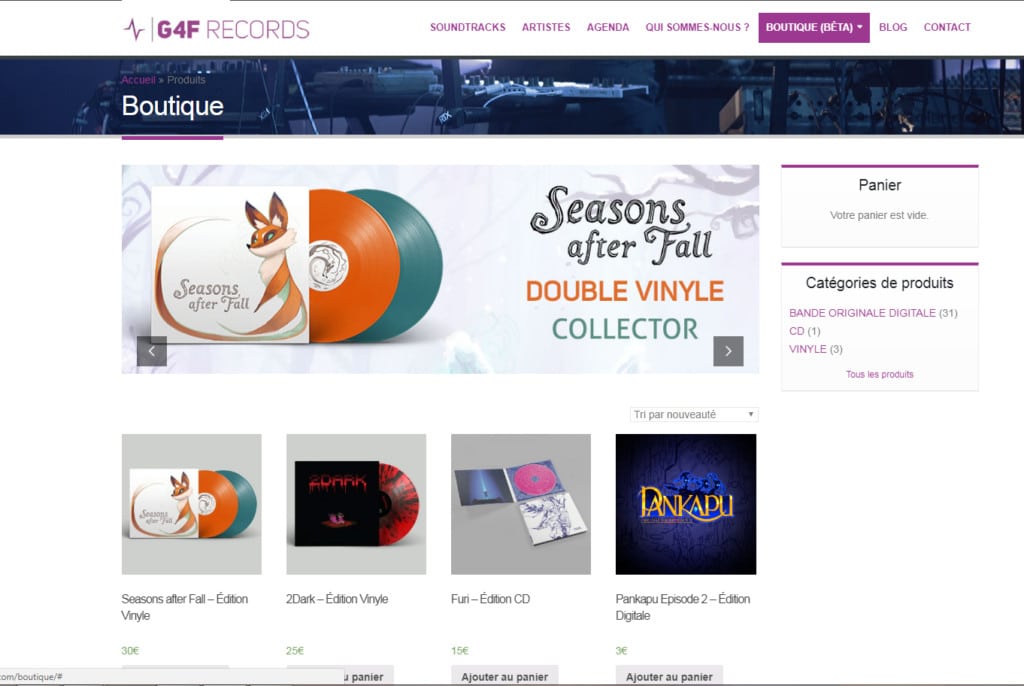This screenshot has width=1024, height=686.
Task: Go to the Contact page
Action: click(947, 27)
